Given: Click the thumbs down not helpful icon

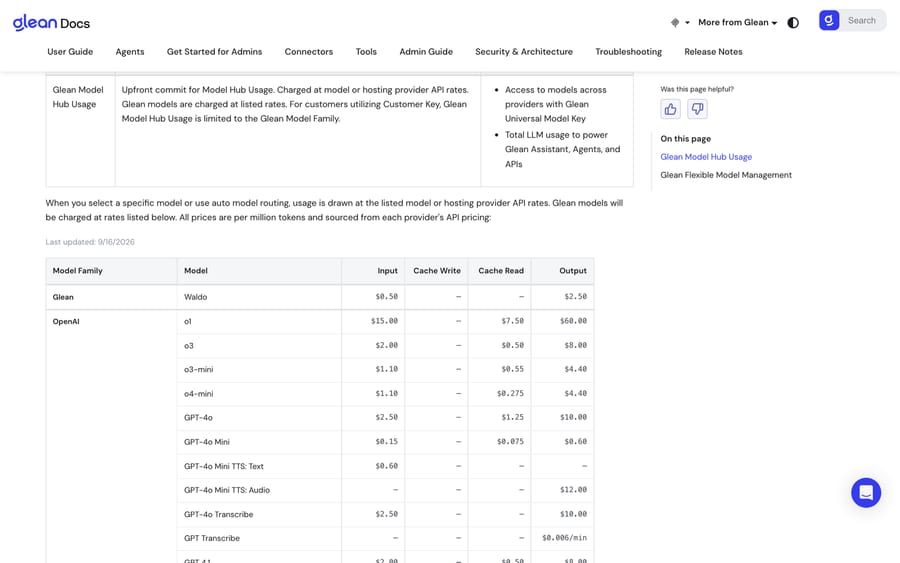Looking at the screenshot, I should pyautogui.click(x=697, y=109).
